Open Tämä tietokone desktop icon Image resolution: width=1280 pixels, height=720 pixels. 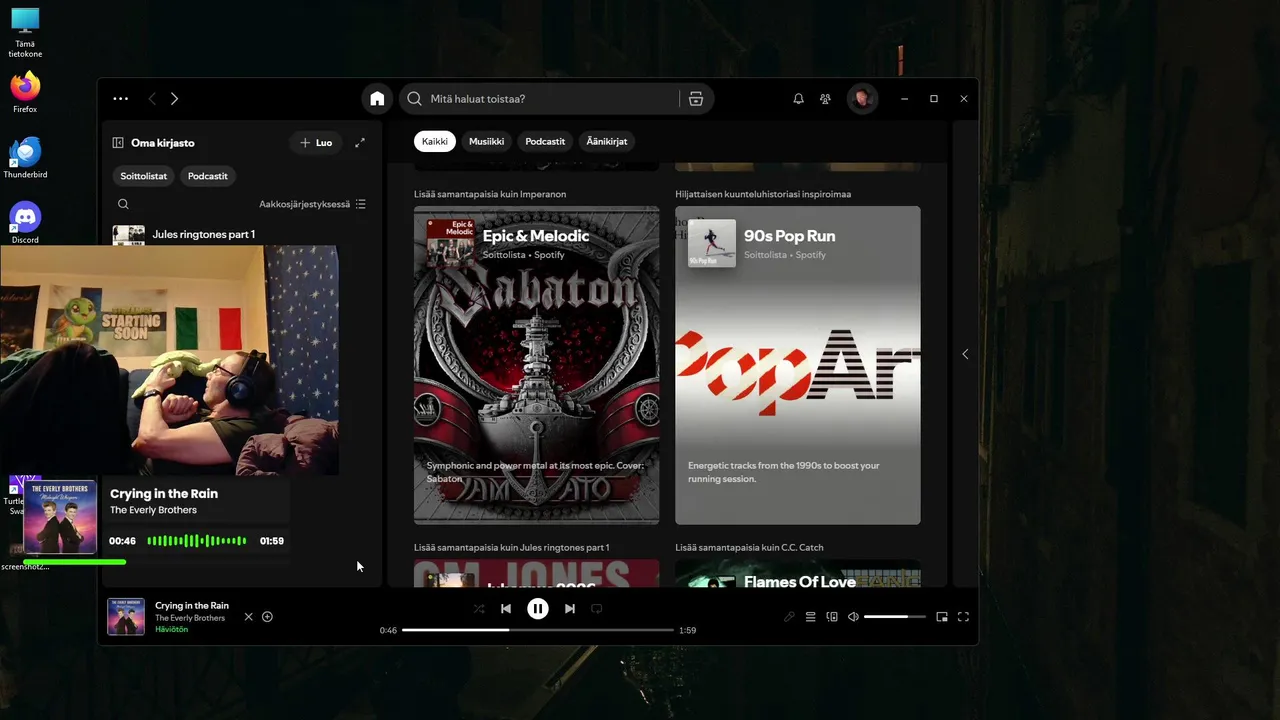coord(25,33)
